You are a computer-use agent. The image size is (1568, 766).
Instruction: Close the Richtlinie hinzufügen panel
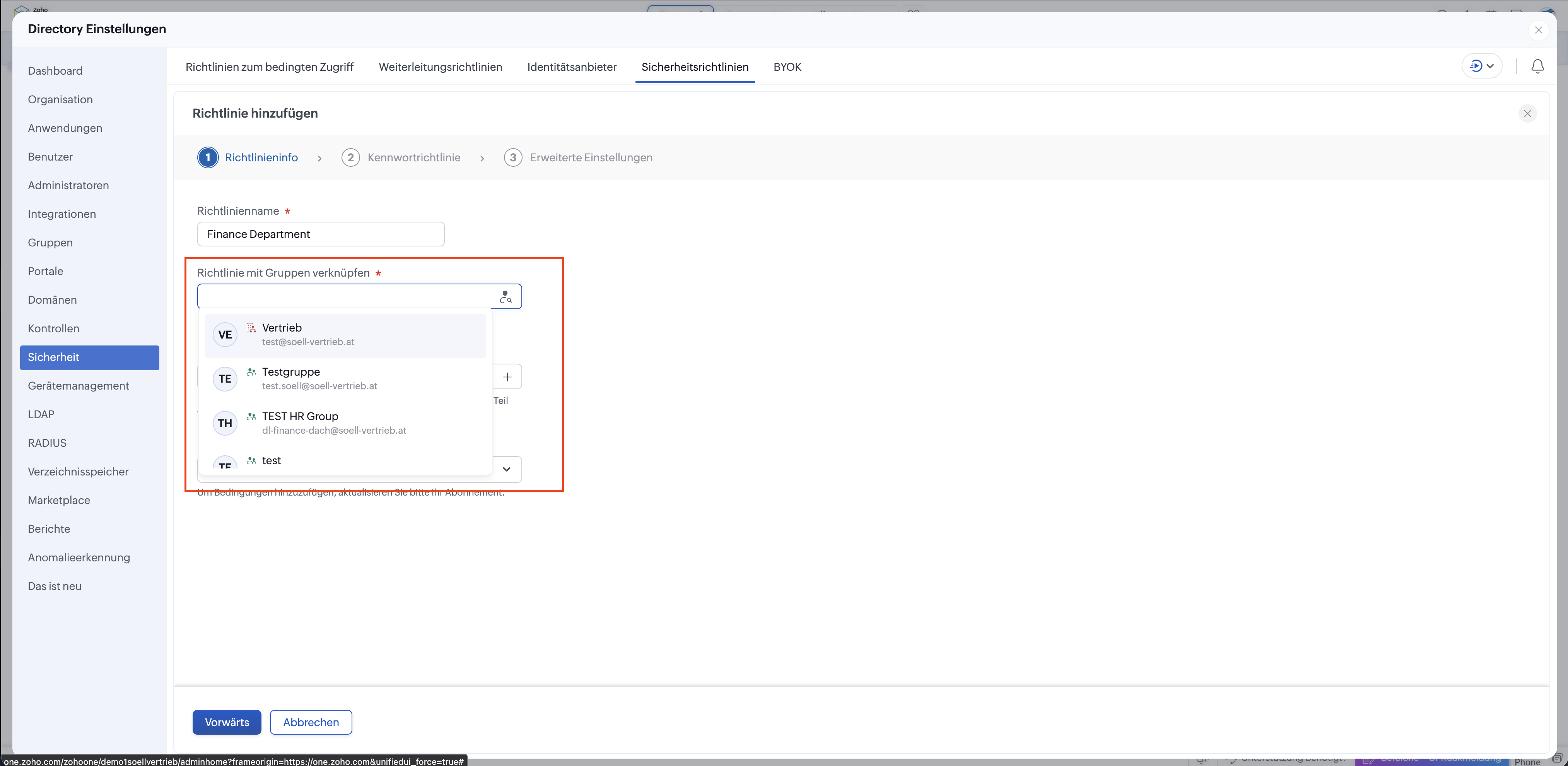pyautogui.click(x=1527, y=113)
